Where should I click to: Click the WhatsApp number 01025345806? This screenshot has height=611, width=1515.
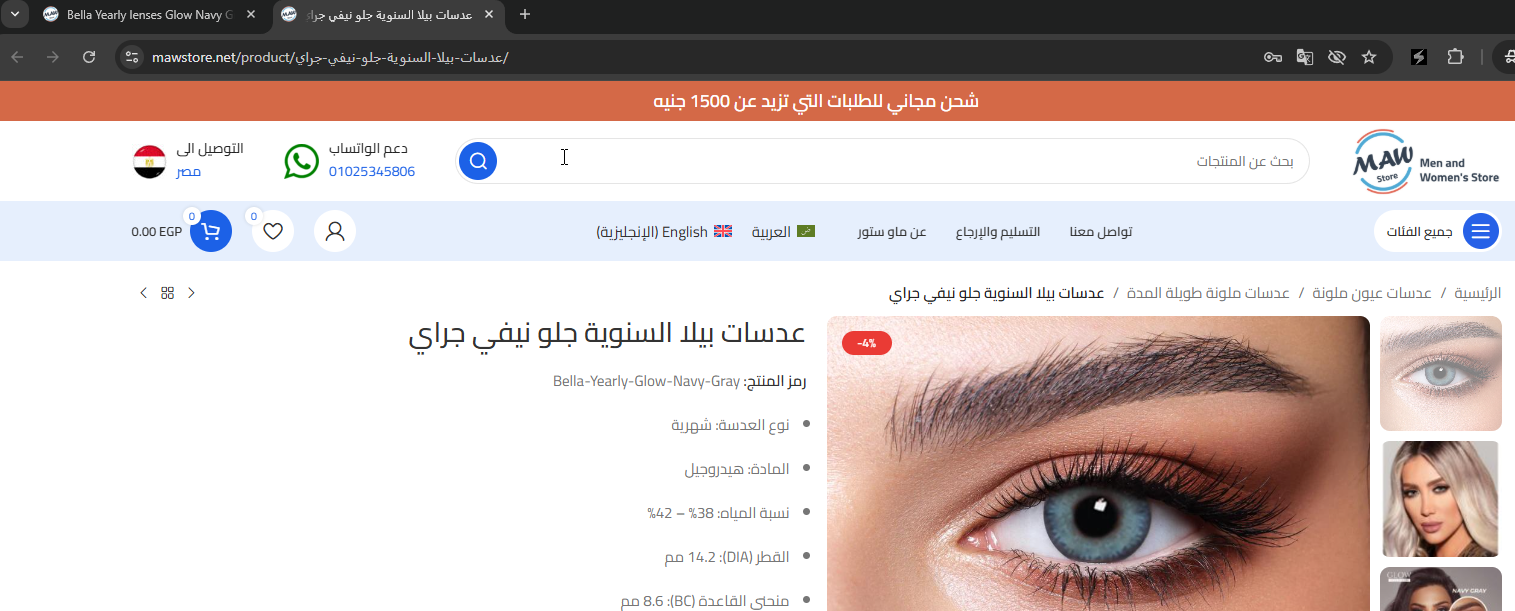pos(372,172)
